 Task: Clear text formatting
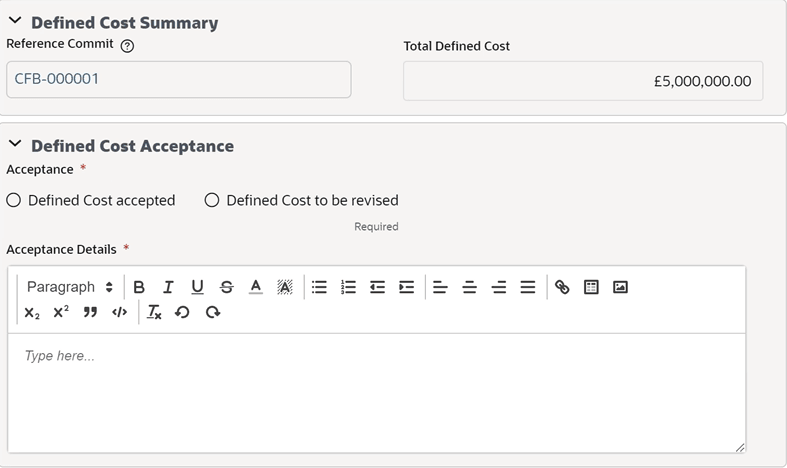click(154, 312)
